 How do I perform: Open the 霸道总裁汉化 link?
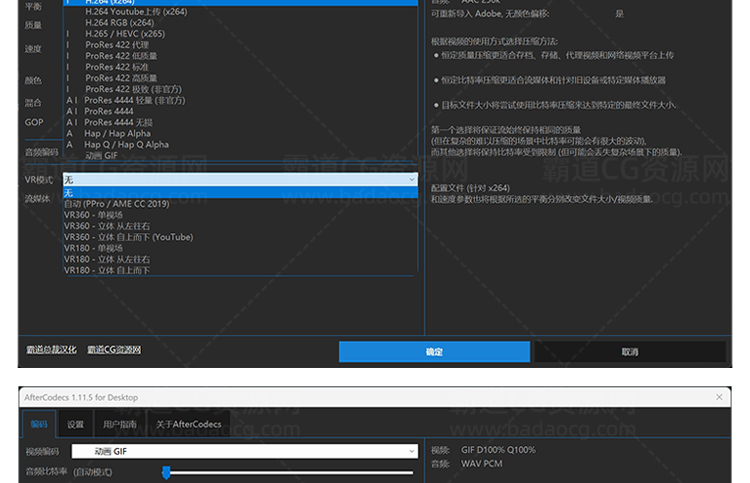[x=51, y=350]
